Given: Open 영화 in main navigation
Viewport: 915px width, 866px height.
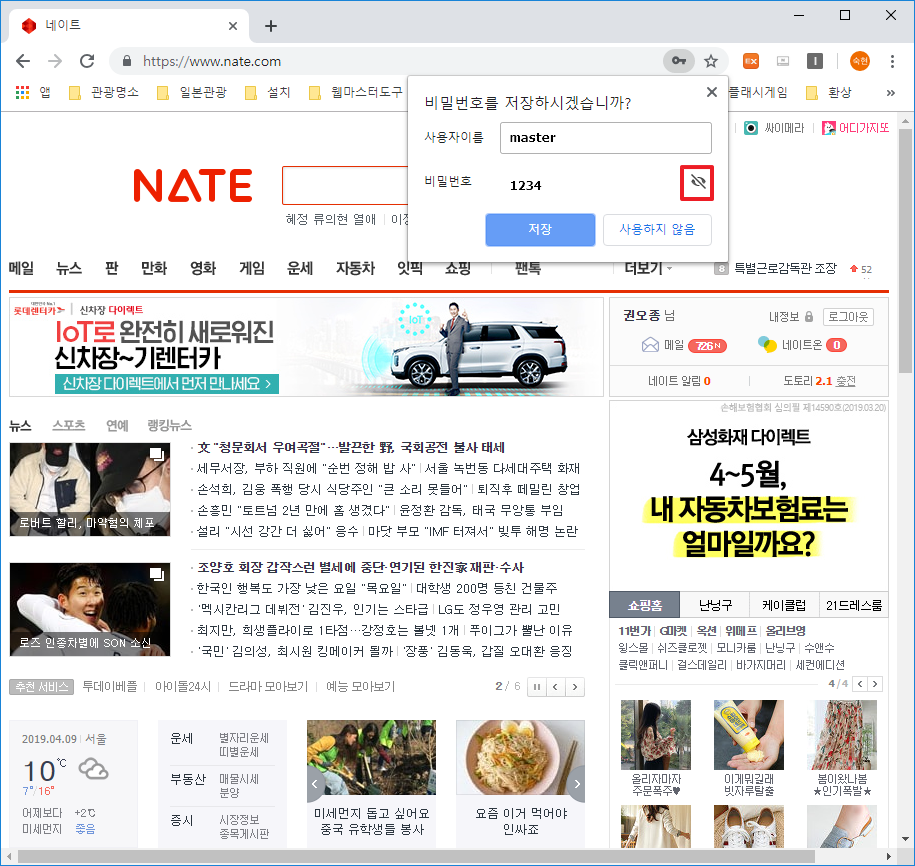Looking at the screenshot, I should [x=203, y=268].
